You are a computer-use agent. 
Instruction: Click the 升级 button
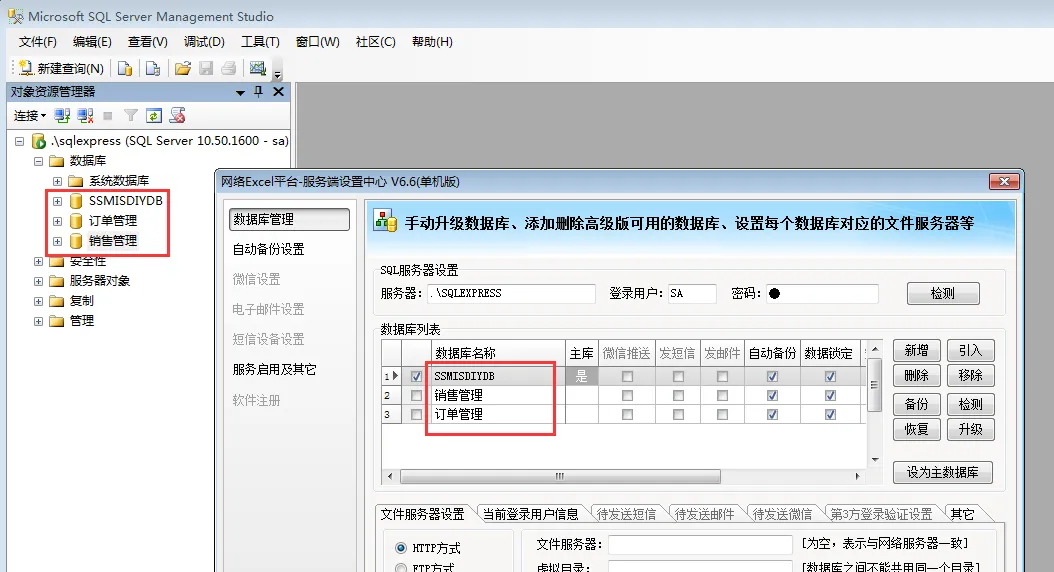[x=971, y=430]
